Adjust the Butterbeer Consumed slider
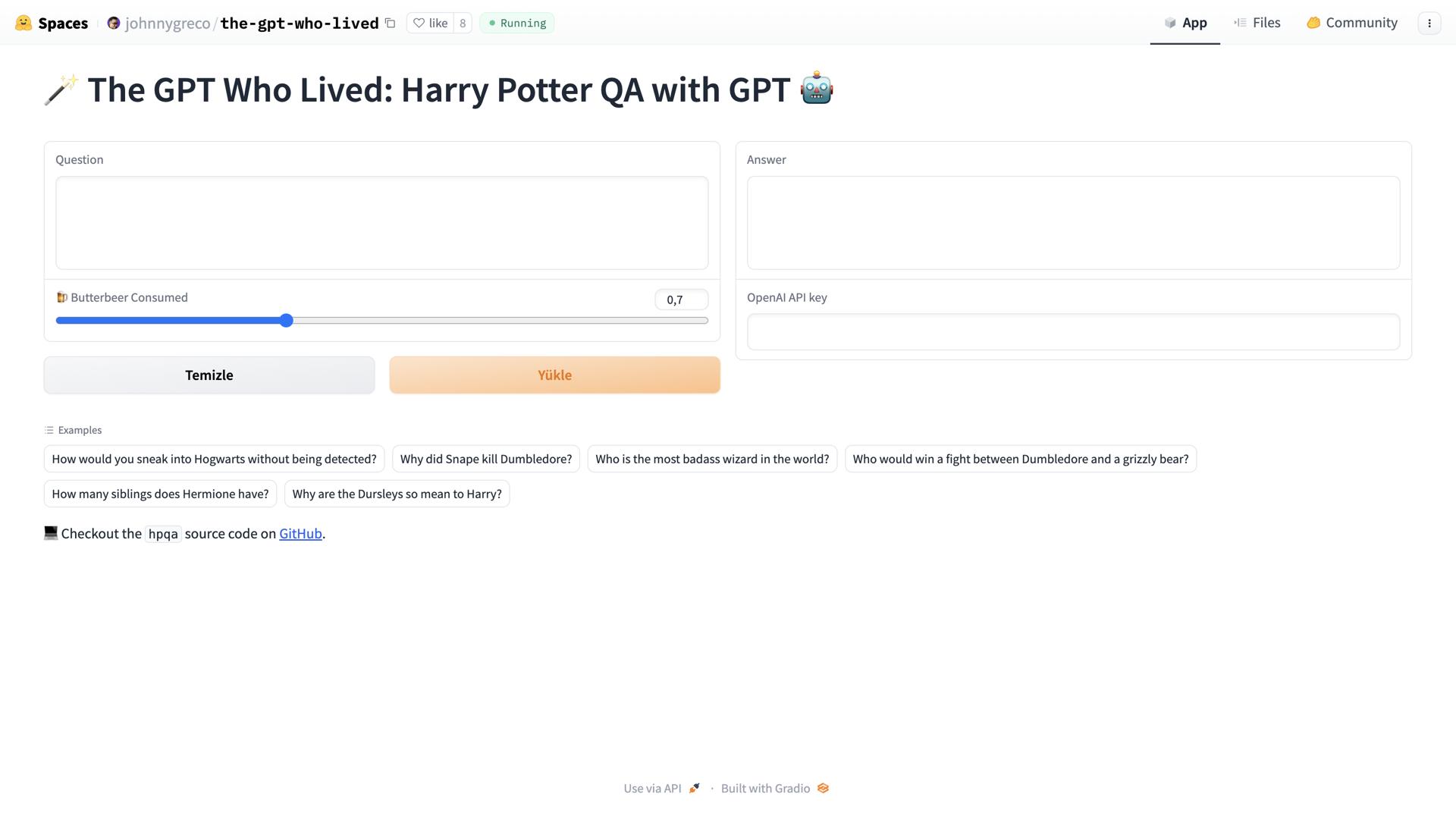The width and height of the screenshot is (1456, 819). (x=286, y=320)
